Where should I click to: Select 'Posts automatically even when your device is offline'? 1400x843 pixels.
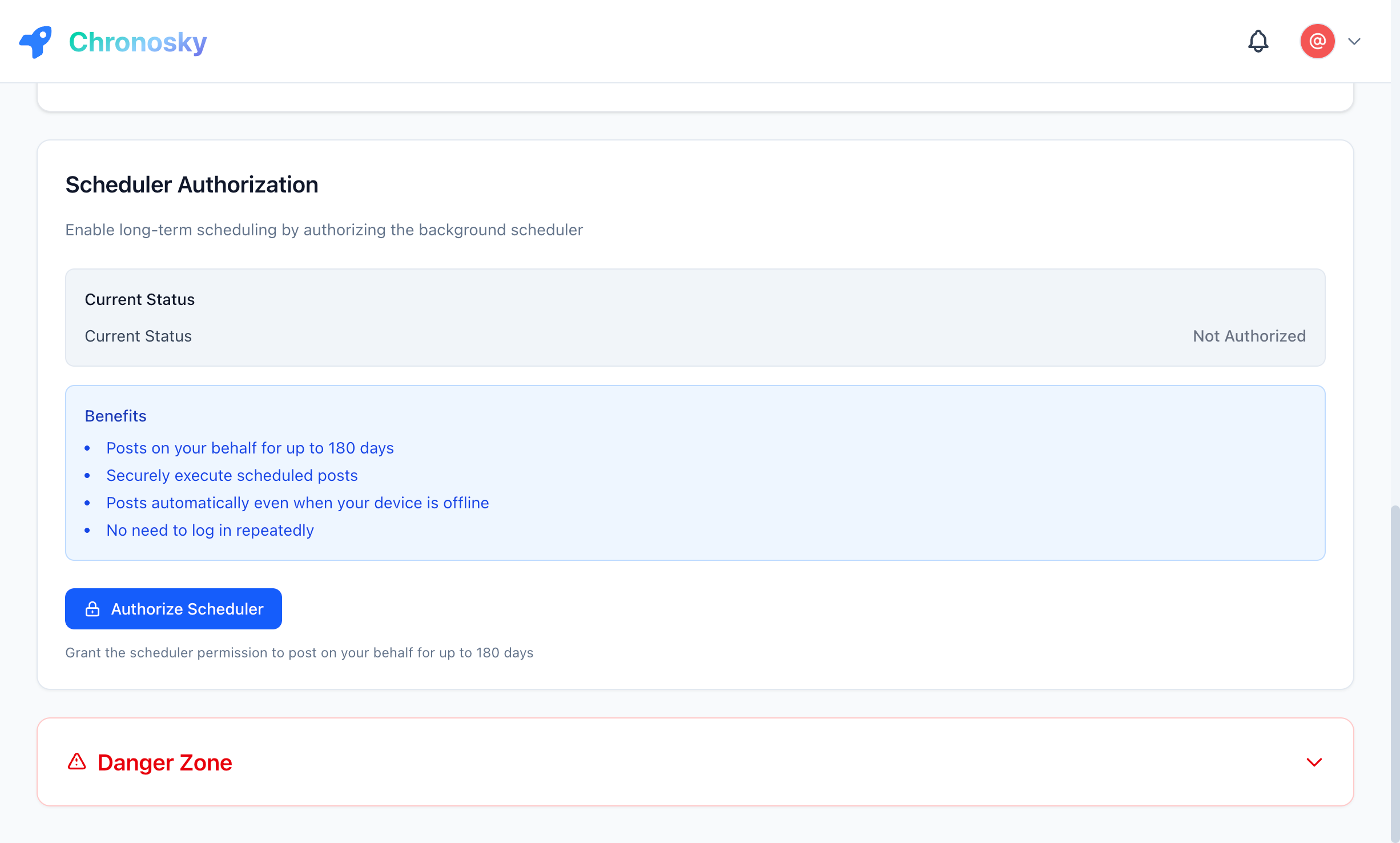click(297, 503)
